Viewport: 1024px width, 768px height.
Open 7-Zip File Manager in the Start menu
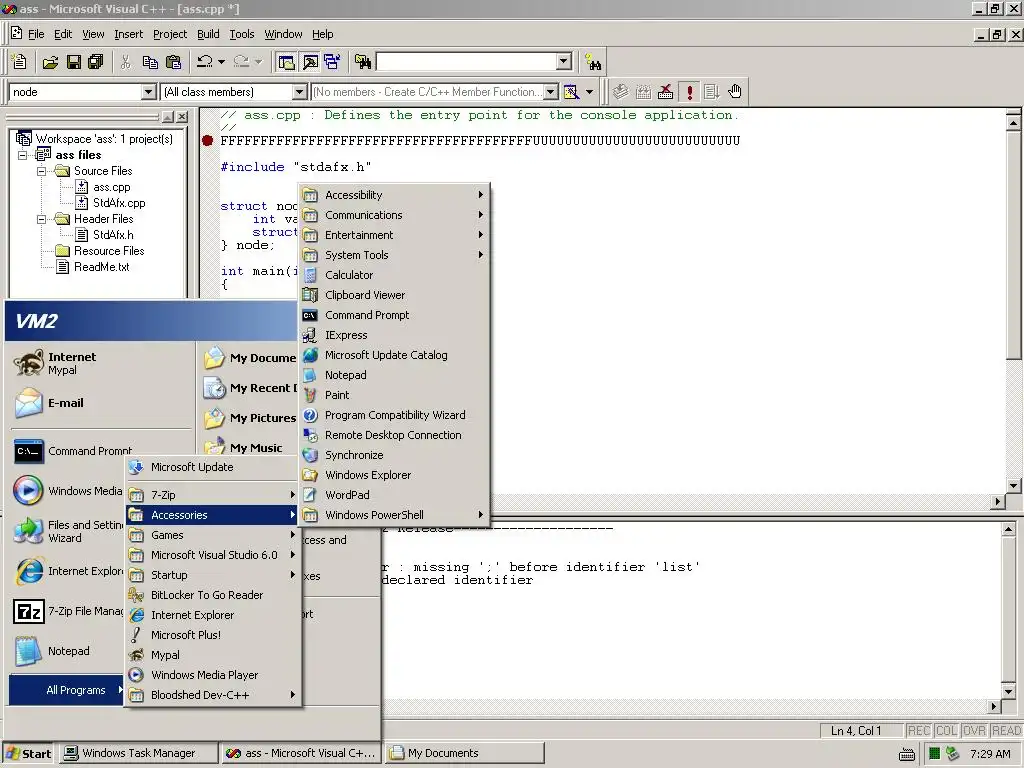point(68,612)
